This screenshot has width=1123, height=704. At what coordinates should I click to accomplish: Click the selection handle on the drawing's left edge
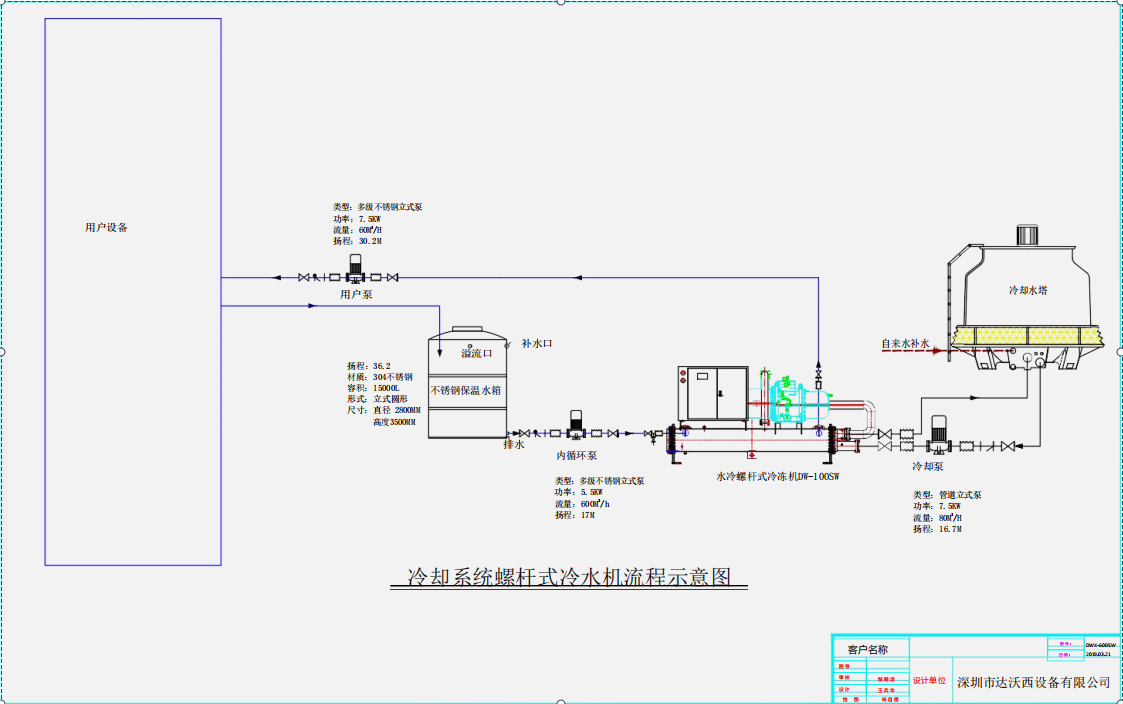click(x=2, y=352)
